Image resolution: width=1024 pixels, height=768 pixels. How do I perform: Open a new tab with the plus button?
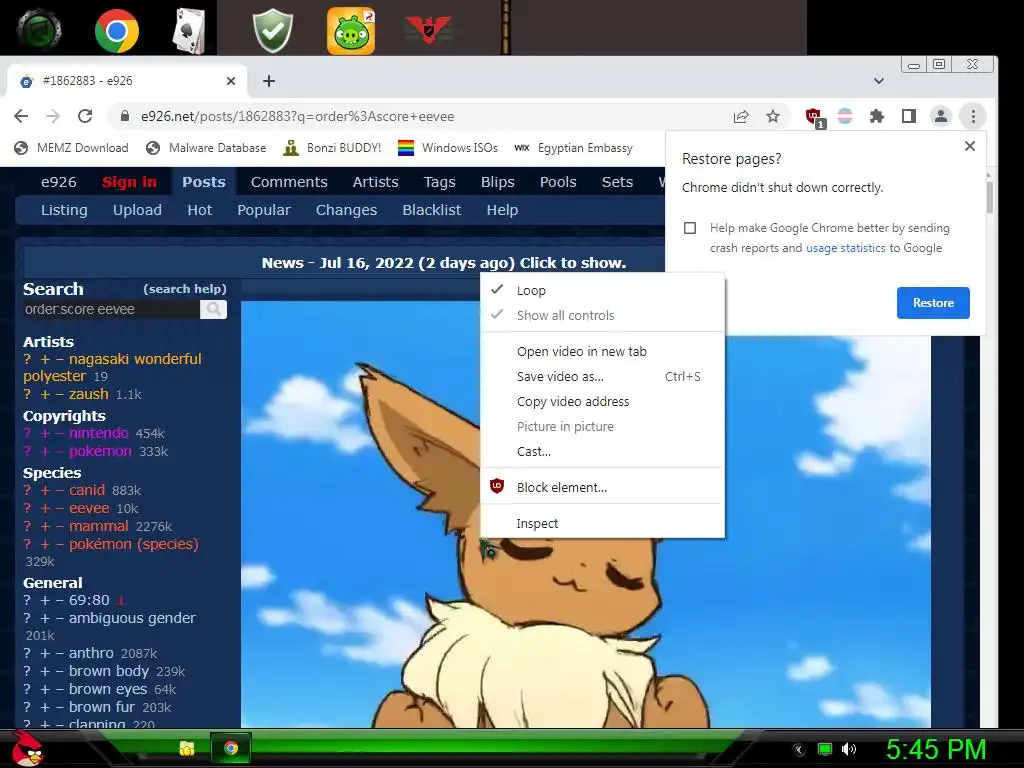click(268, 81)
